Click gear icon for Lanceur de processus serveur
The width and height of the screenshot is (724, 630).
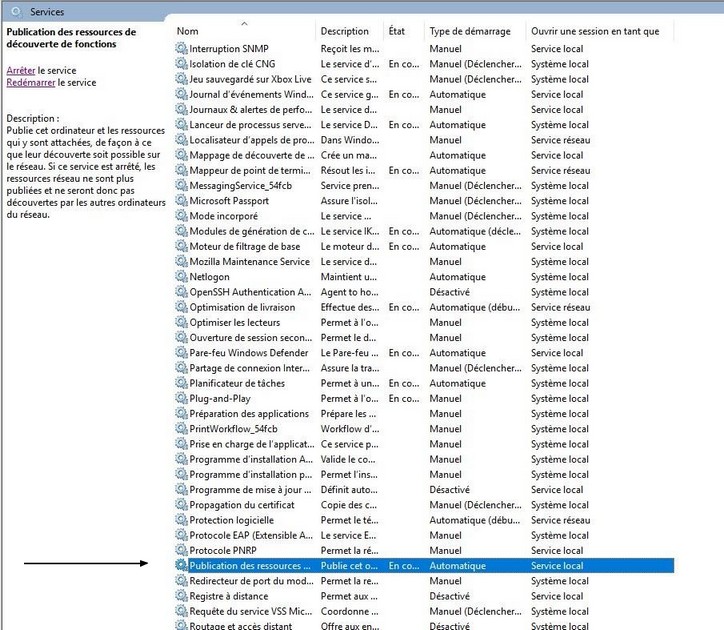tap(181, 124)
